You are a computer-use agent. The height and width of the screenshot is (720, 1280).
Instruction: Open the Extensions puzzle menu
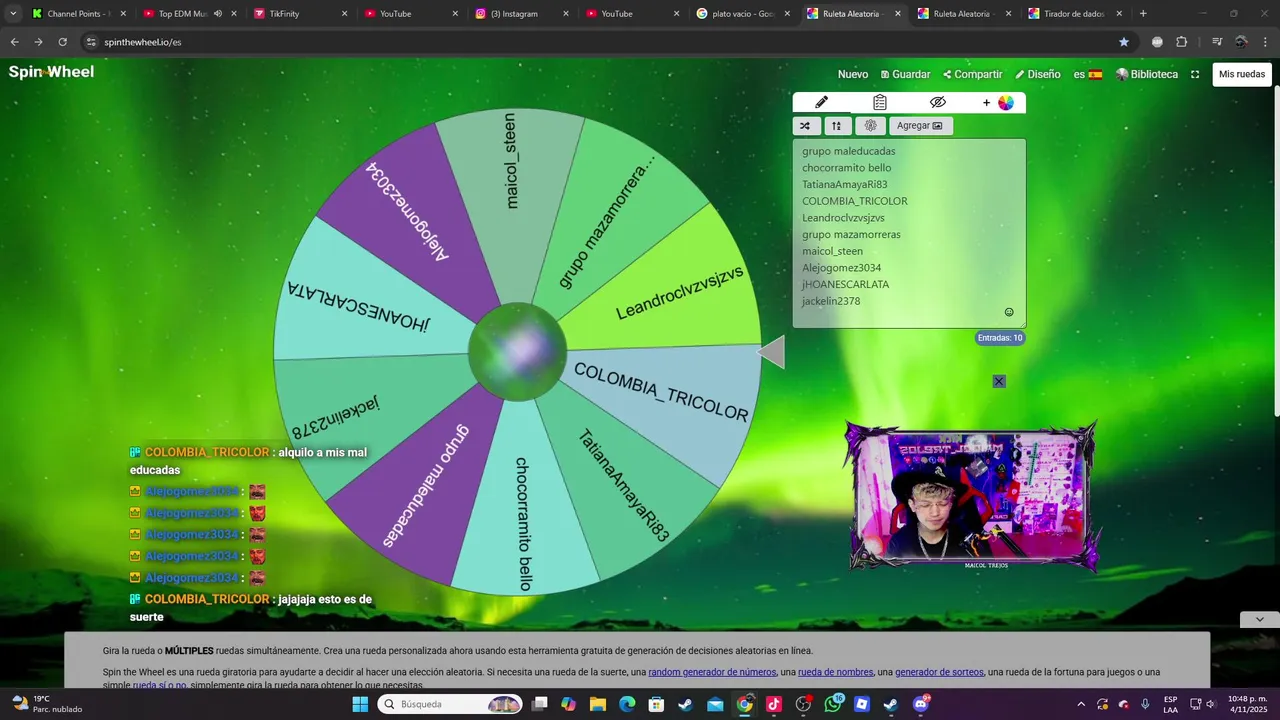[x=1182, y=42]
